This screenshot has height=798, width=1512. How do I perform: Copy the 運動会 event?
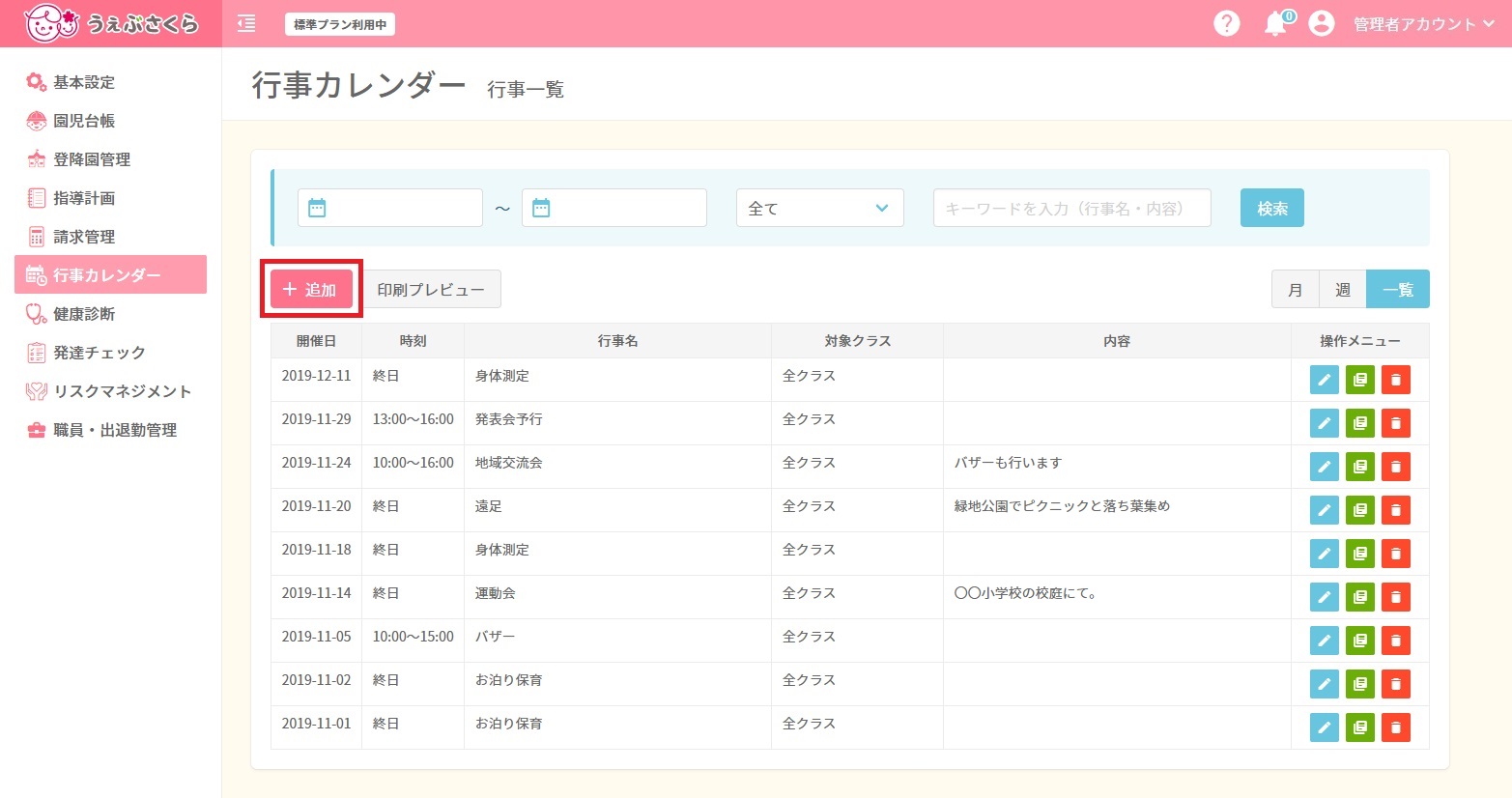coord(1360,597)
